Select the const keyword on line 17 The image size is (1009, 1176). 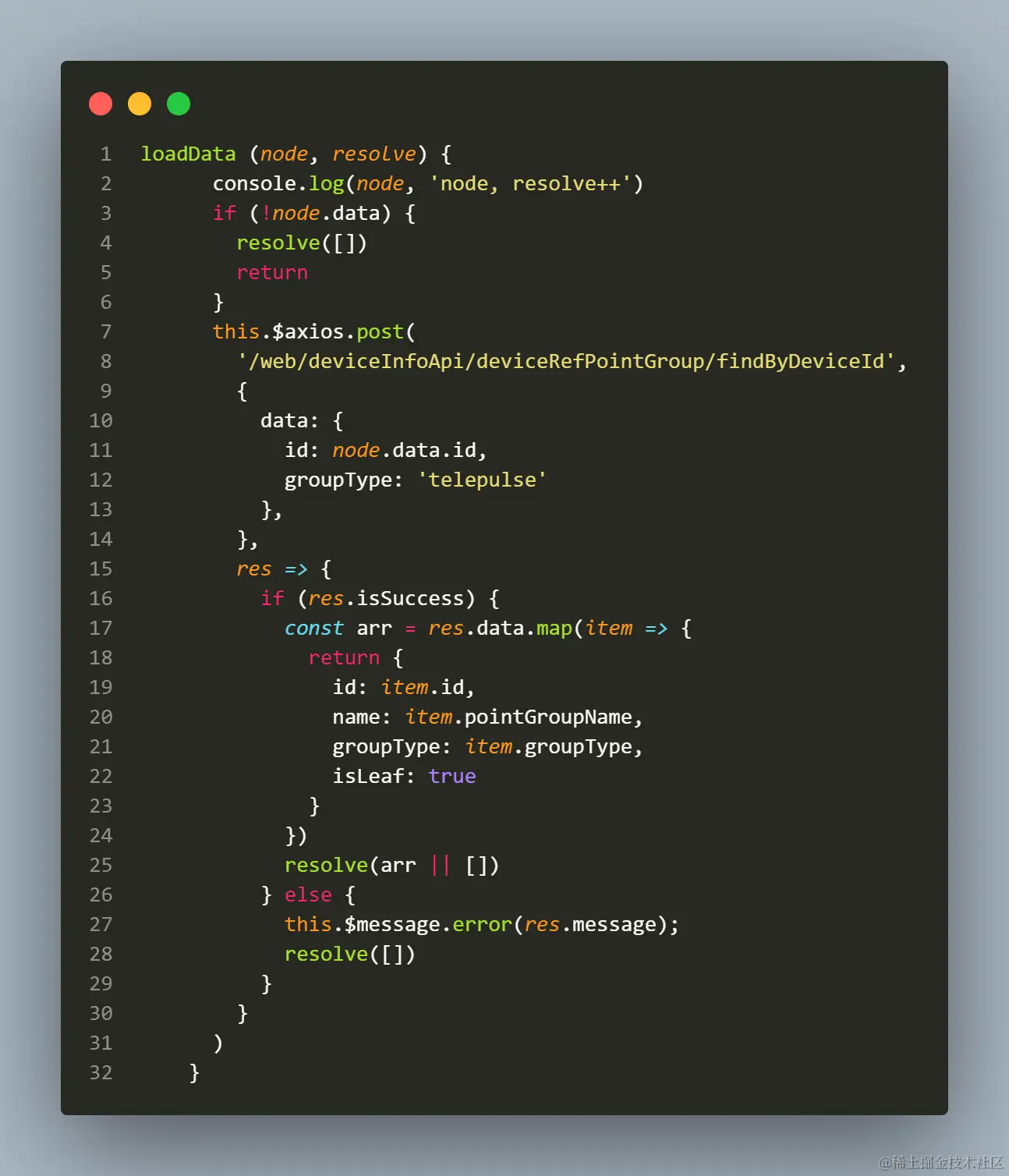(314, 628)
